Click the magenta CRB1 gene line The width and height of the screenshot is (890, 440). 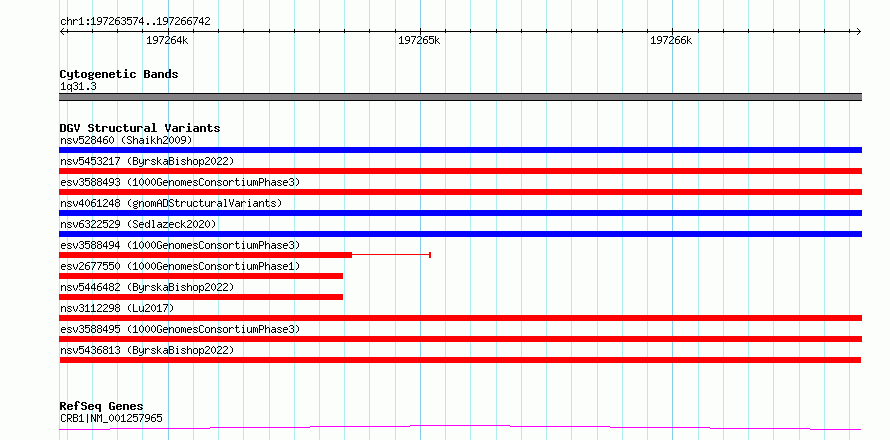click(x=460, y=428)
